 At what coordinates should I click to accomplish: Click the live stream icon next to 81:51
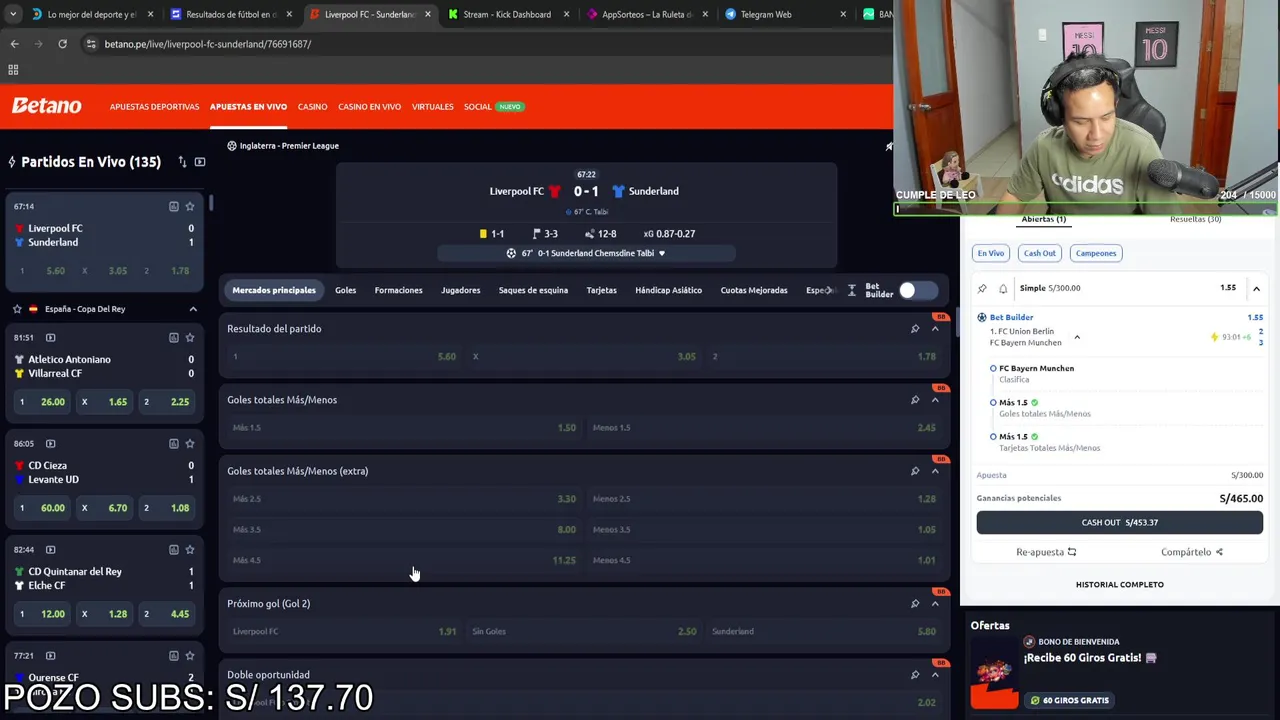click(51, 337)
